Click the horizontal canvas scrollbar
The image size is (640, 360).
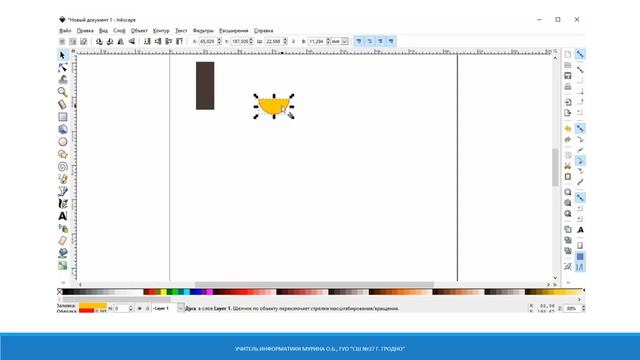(x=314, y=284)
